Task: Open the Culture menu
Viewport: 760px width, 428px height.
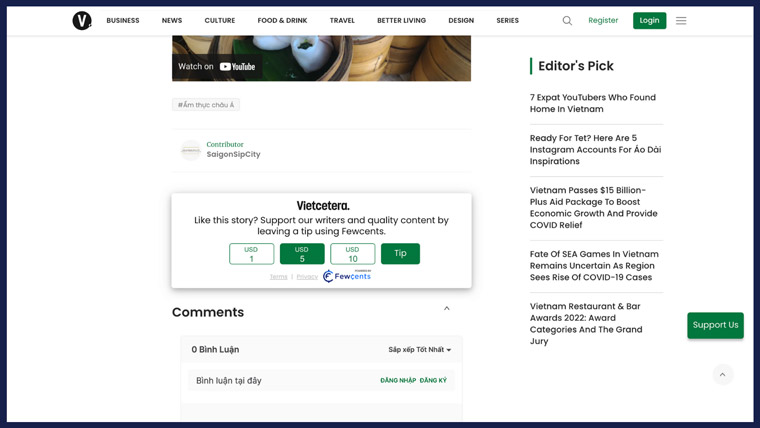Action: pyautogui.click(x=220, y=20)
